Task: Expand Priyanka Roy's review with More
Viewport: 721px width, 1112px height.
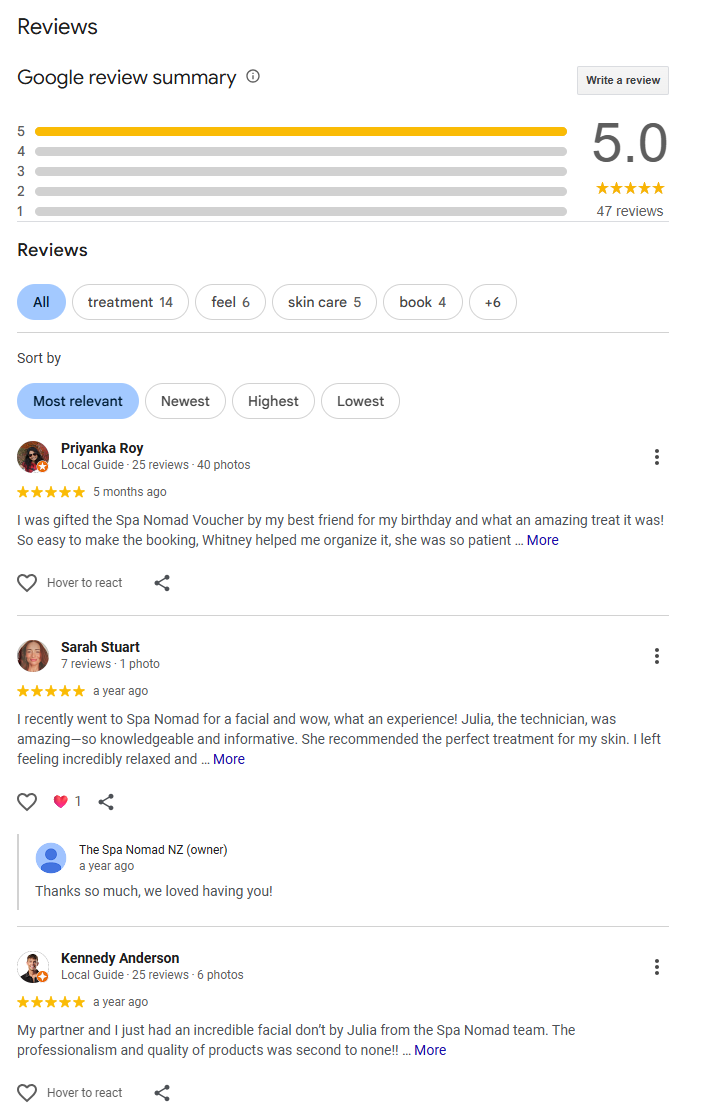Action: (x=543, y=540)
